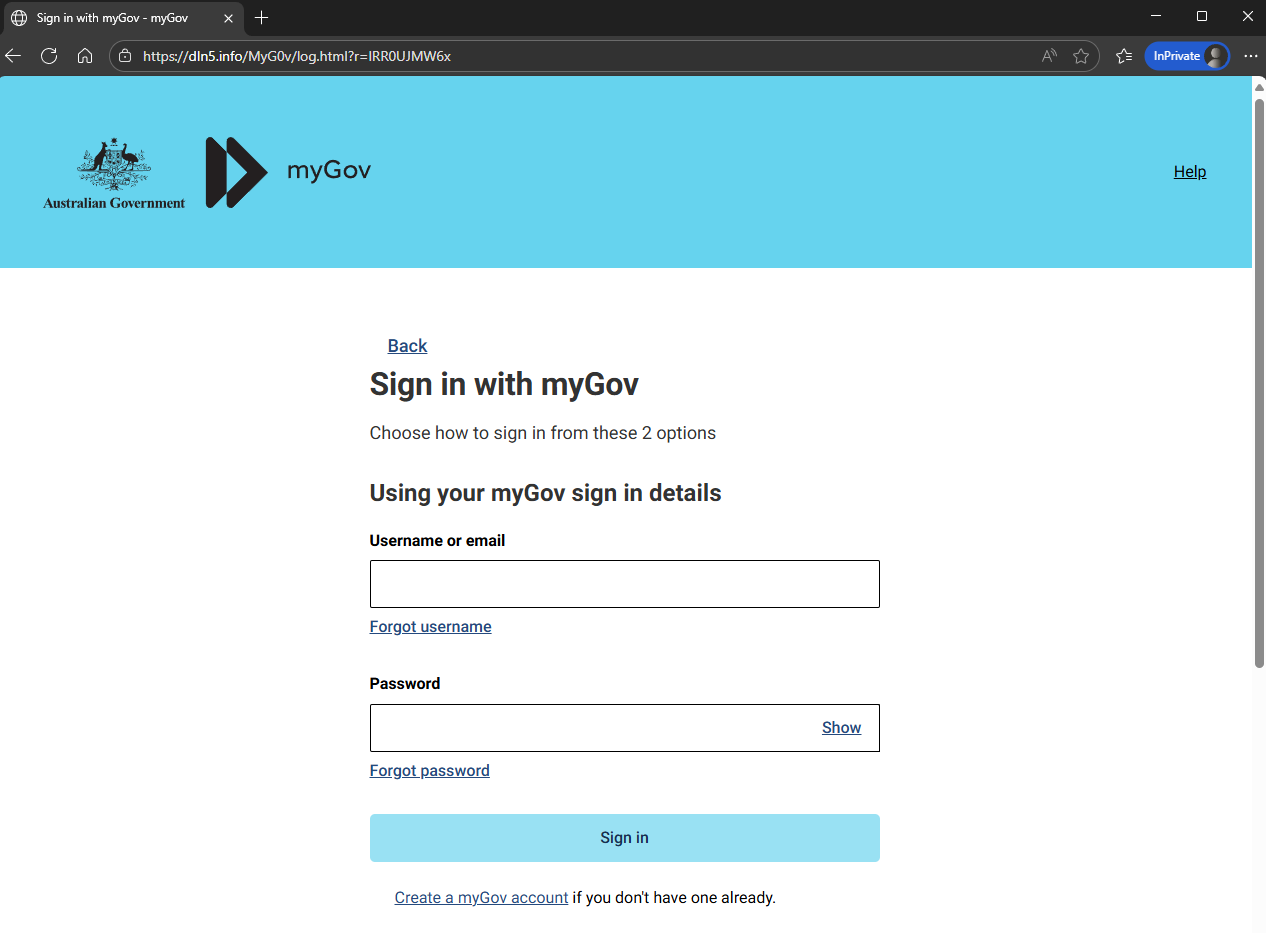Click the Sign in button
The image size is (1266, 933).
tap(625, 838)
